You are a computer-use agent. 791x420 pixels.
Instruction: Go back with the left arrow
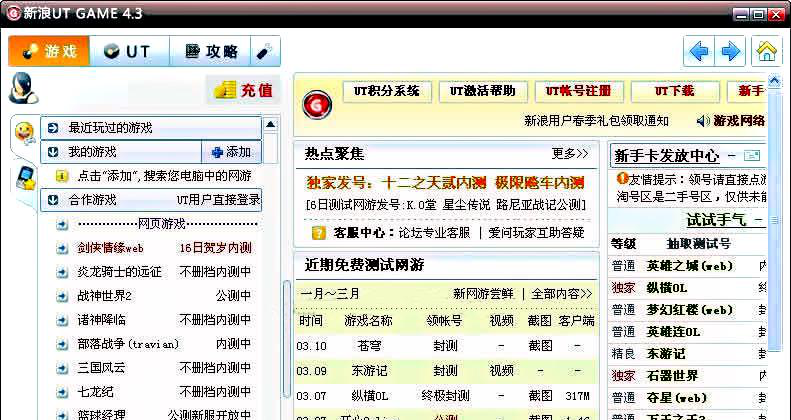click(x=699, y=51)
